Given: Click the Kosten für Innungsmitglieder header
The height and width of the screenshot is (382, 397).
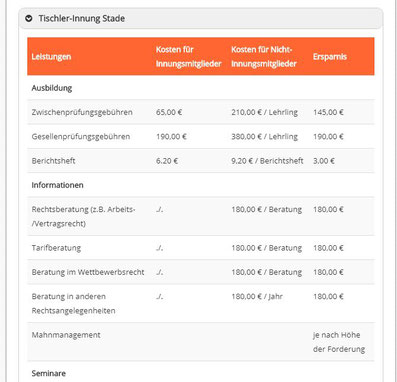Looking at the screenshot, I should (189, 56).
